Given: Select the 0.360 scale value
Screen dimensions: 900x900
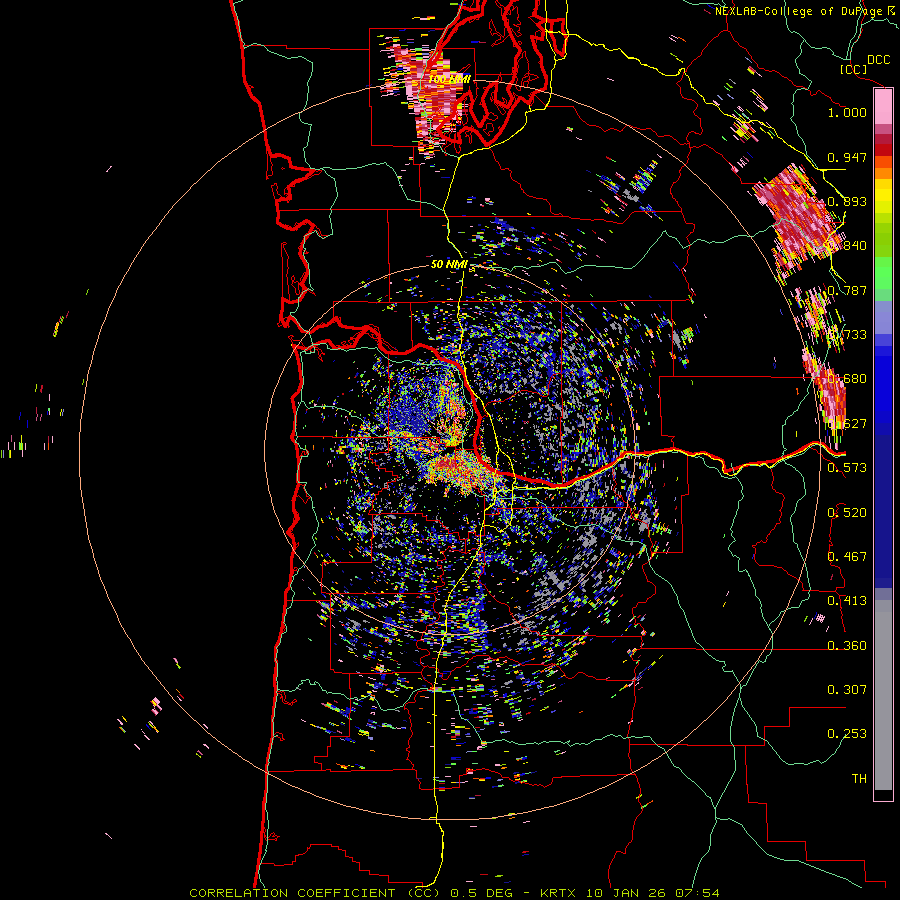Looking at the screenshot, I should pyautogui.click(x=847, y=646).
